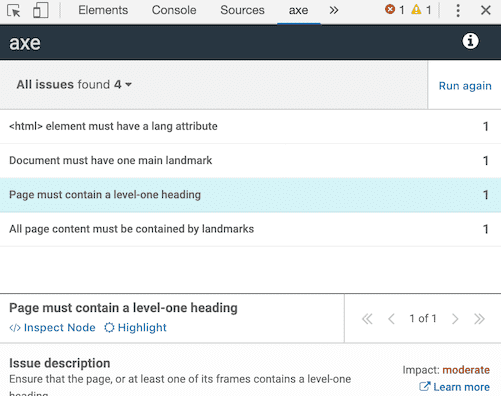The height and width of the screenshot is (396, 501).
Task: Click the Issue description heading
Action: (x=60, y=363)
